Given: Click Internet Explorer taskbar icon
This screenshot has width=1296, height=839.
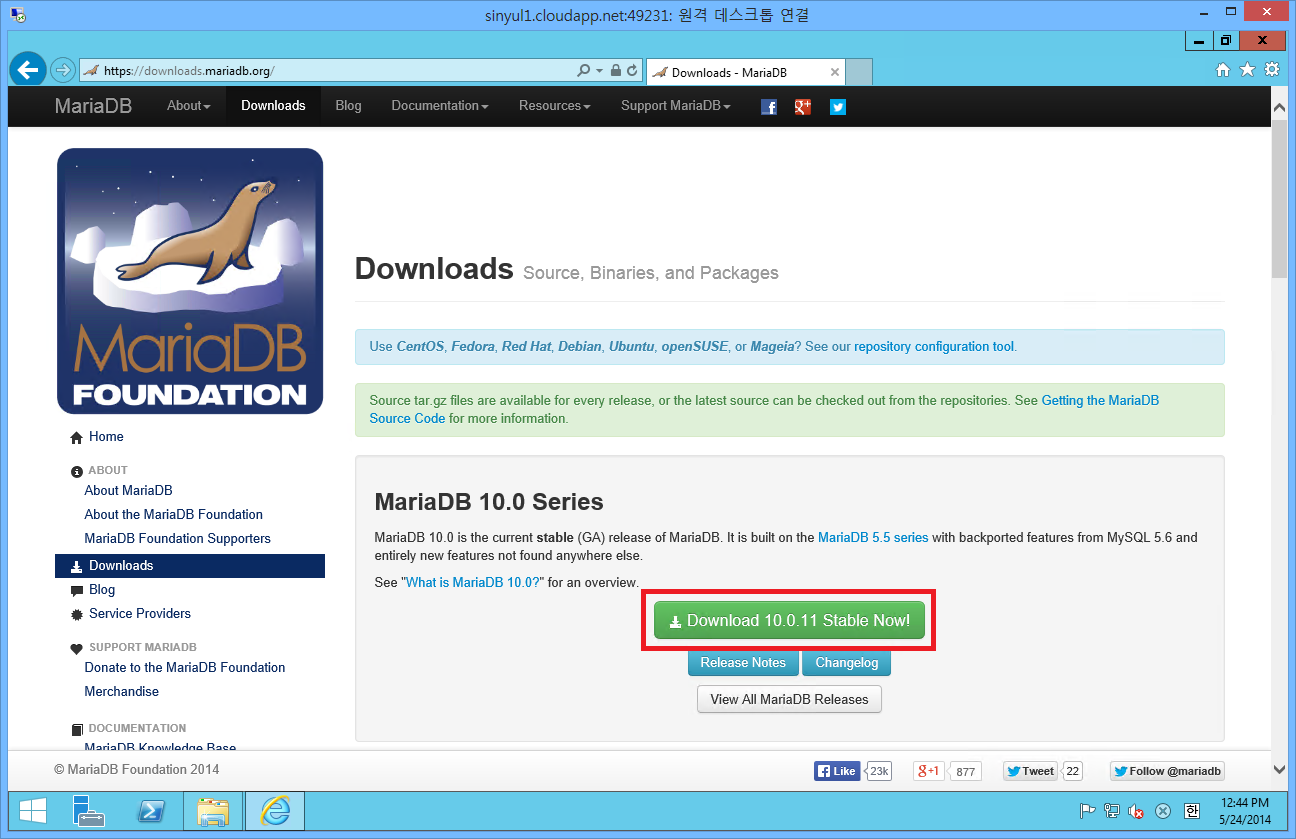Looking at the screenshot, I should [x=275, y=811].
